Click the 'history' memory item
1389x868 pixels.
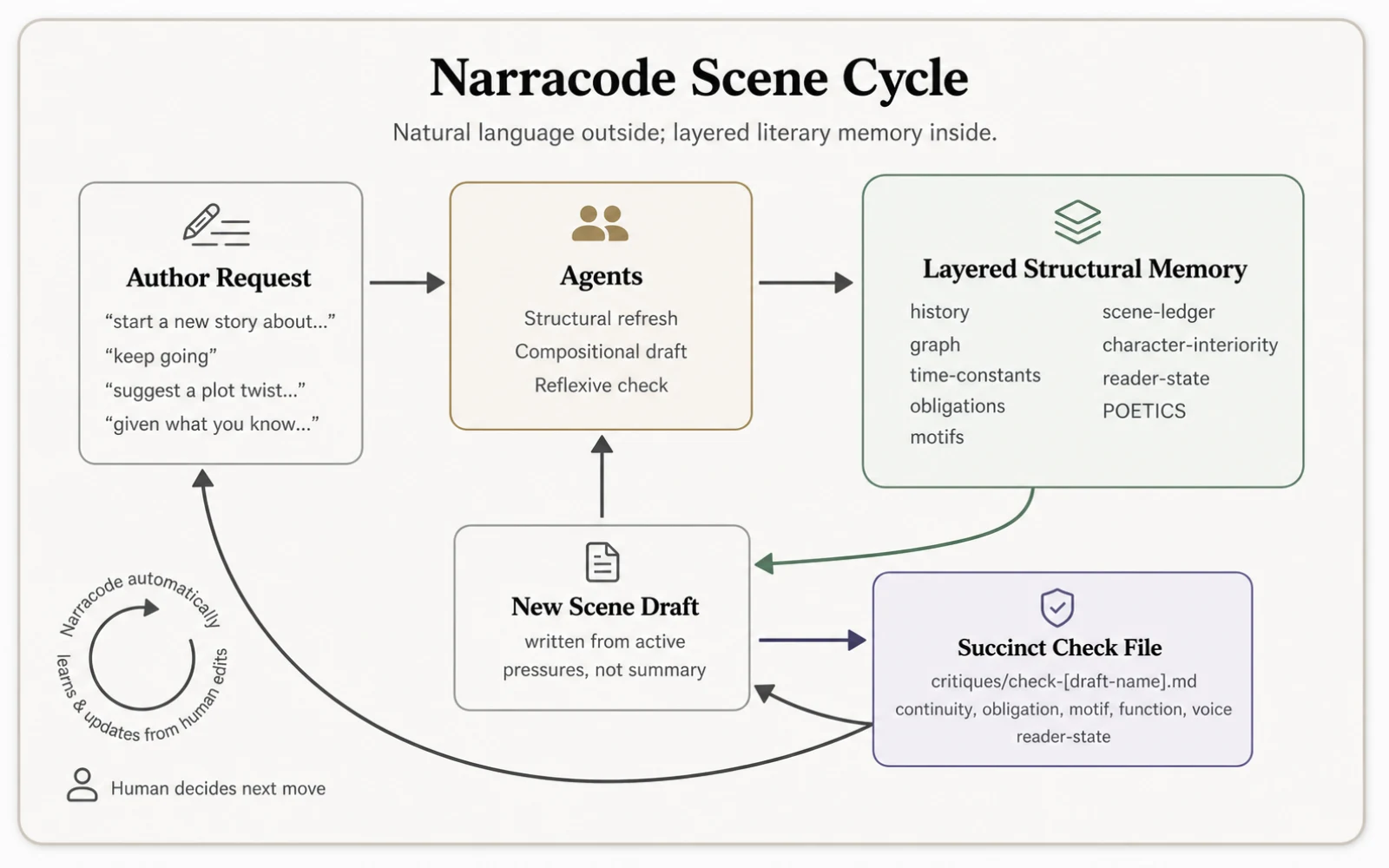coord(939,312)
